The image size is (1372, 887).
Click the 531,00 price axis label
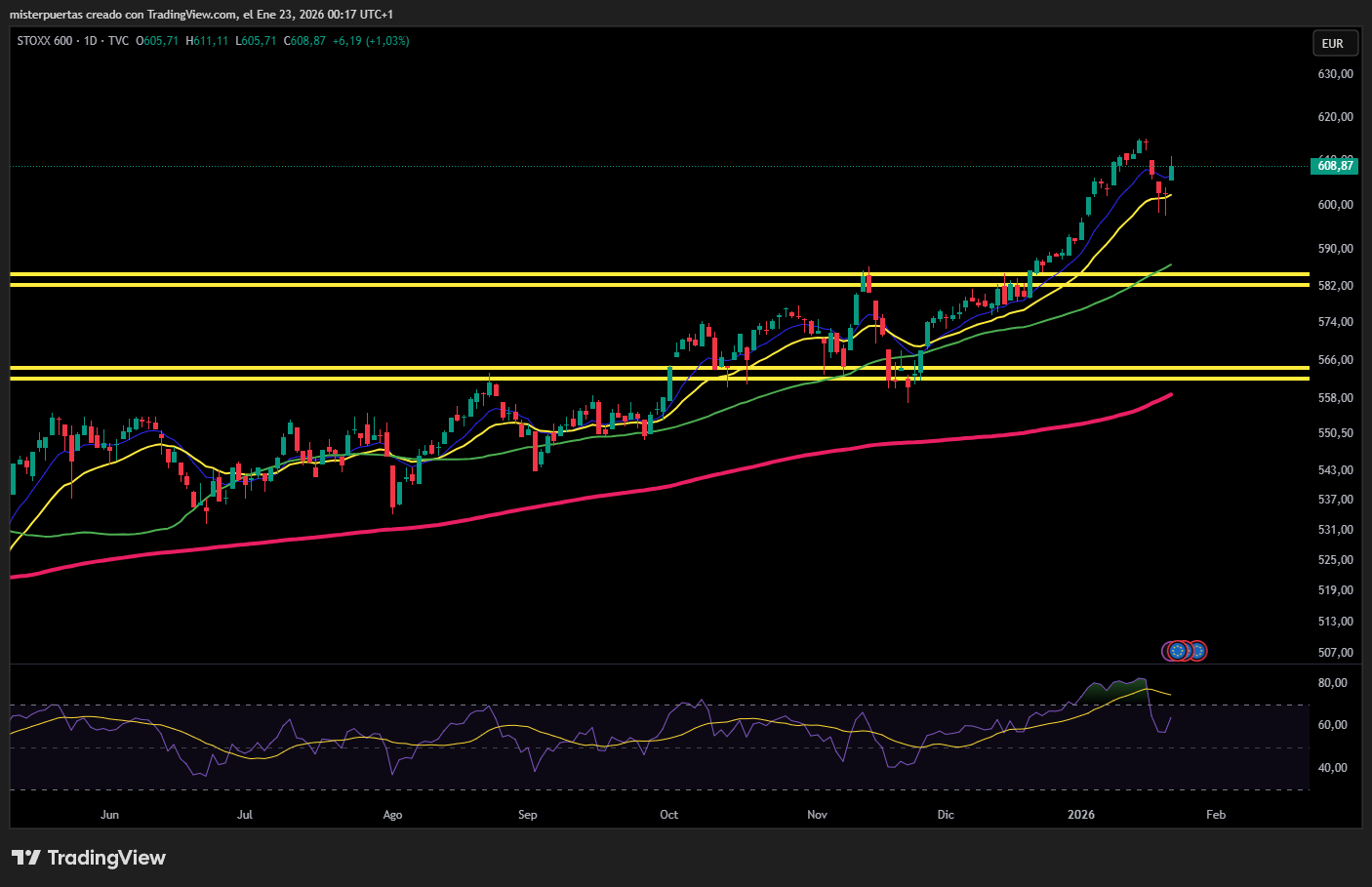click(1335, 530)
